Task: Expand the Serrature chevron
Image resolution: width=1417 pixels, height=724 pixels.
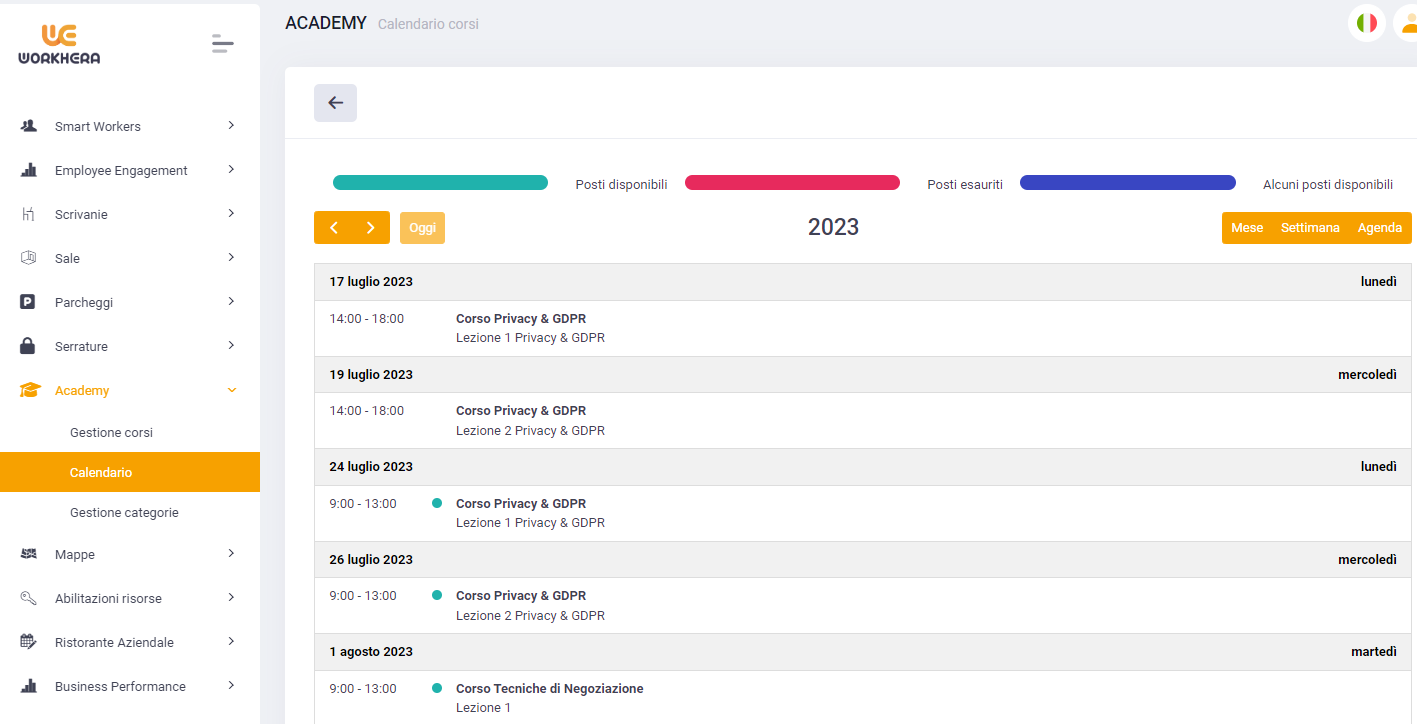Action: pos(231,346)
